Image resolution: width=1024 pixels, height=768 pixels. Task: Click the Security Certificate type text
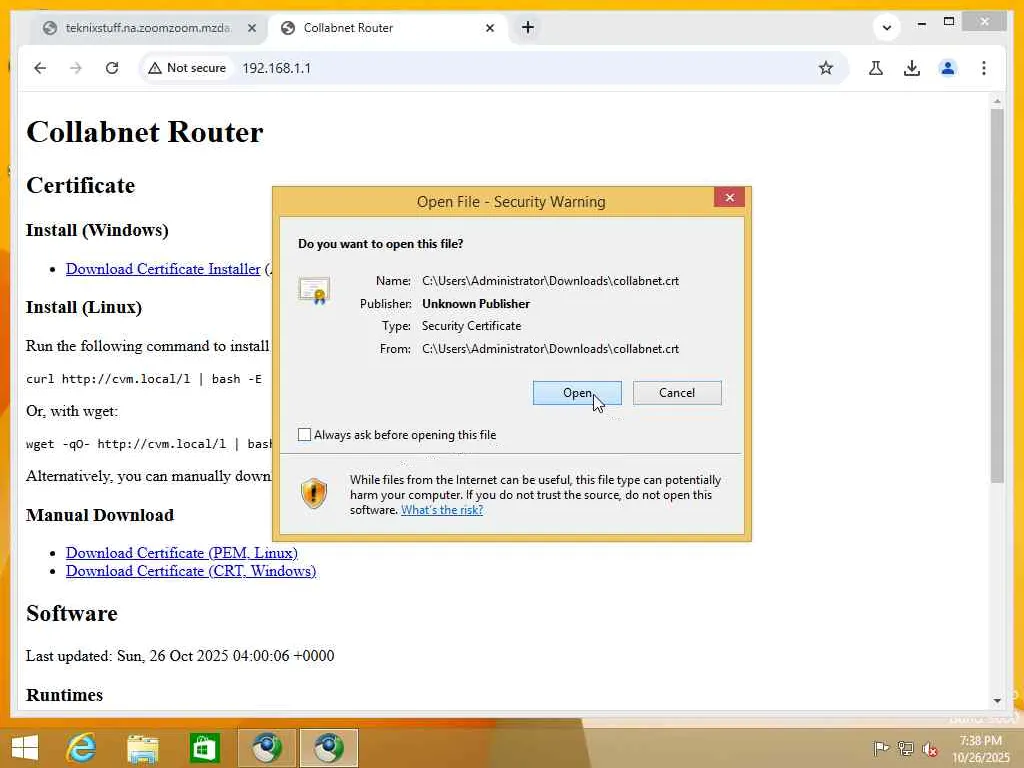click(471, 326)
